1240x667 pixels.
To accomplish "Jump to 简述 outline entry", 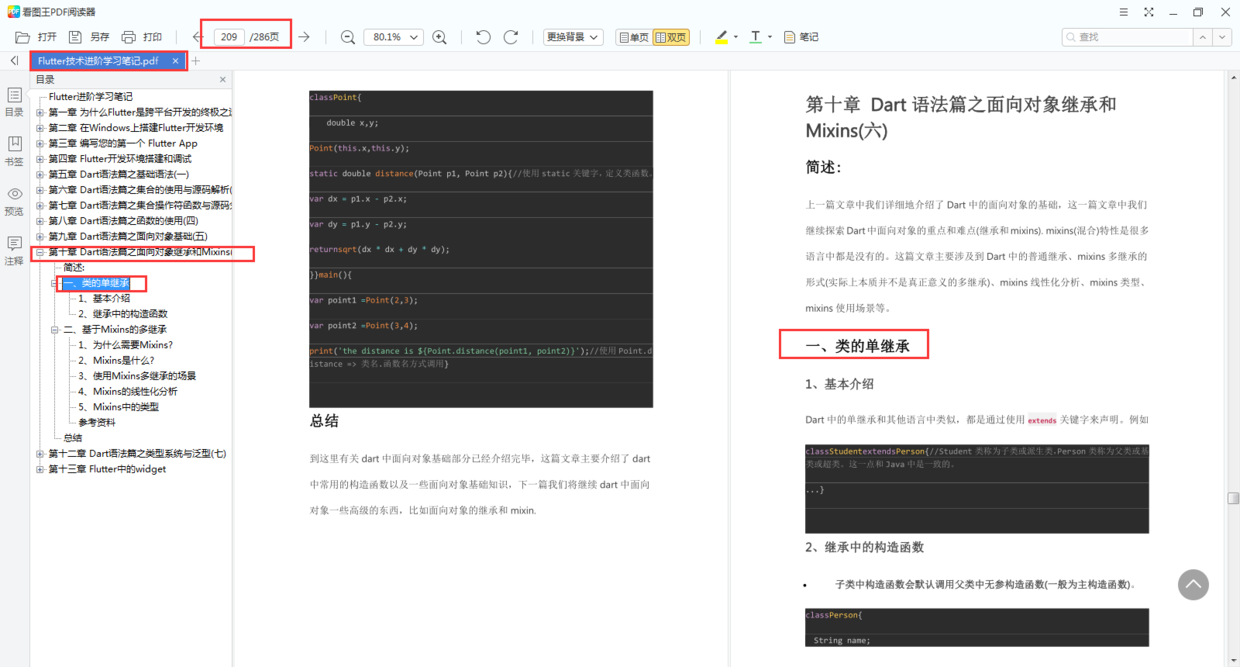I will tap(74, 267).
